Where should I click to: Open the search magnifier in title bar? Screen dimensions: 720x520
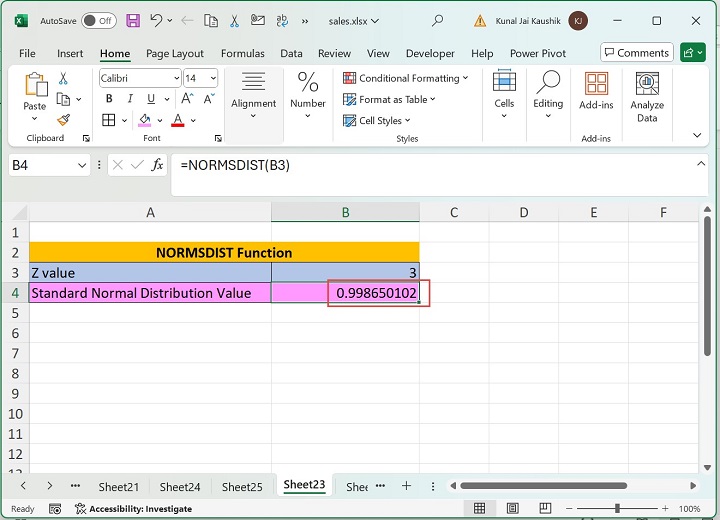click(x=438, y=21)
